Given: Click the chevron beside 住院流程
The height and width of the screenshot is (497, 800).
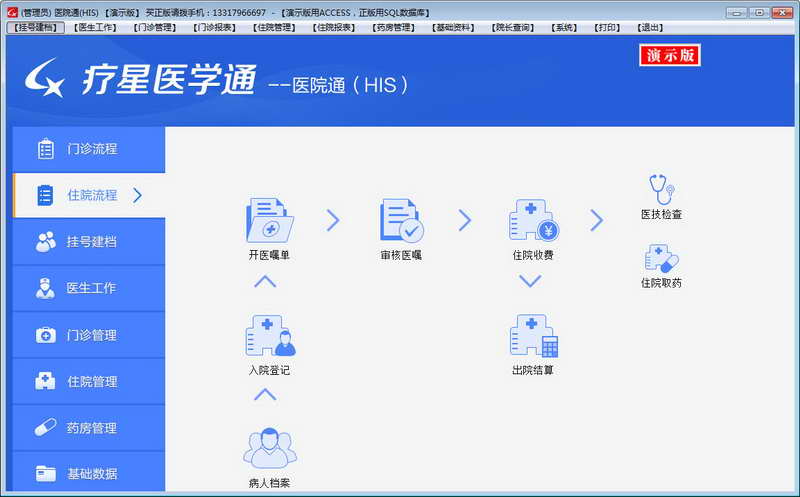Looking at the screenshot, I should tap(137, 195).
